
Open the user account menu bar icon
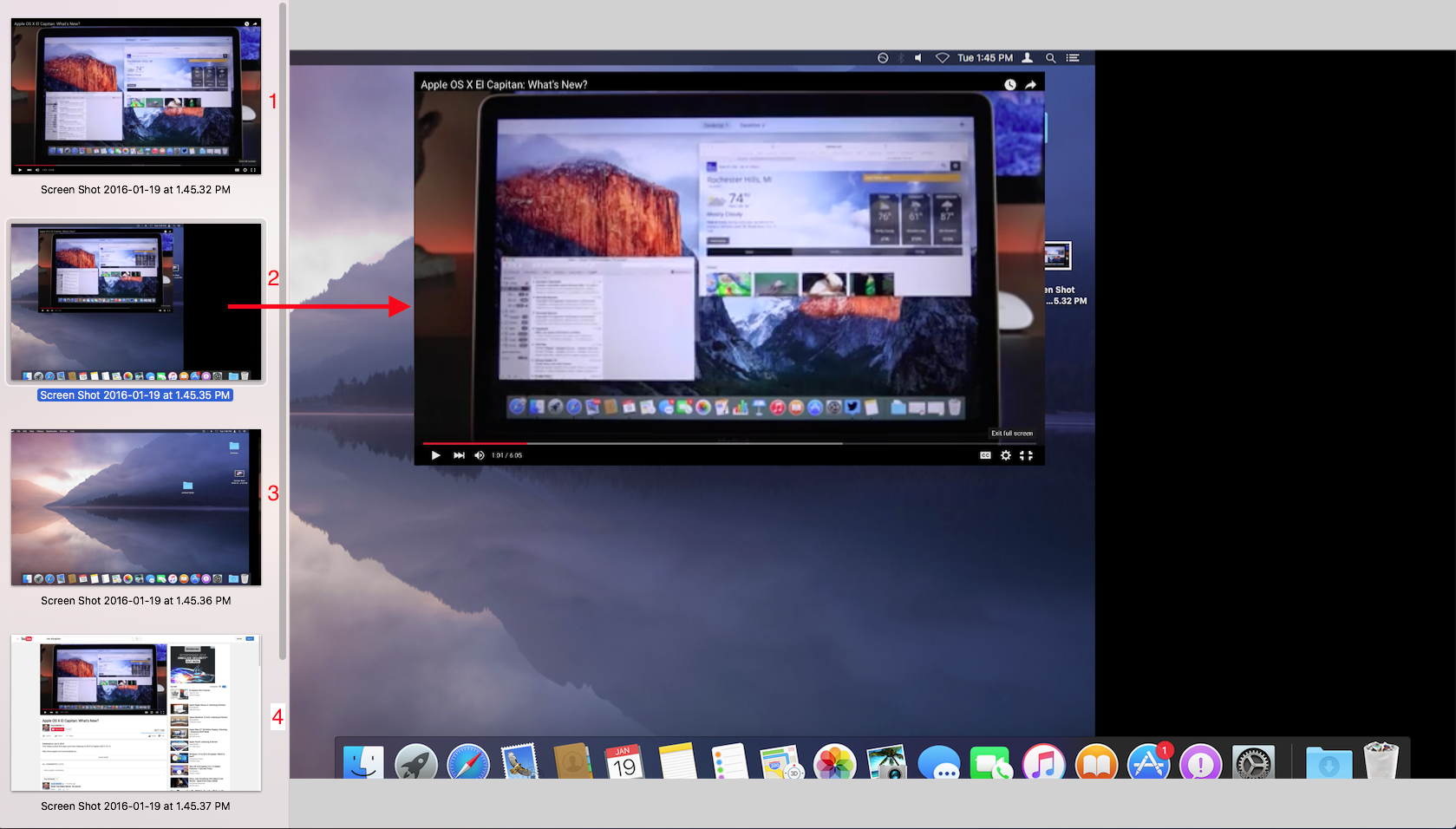1028,58
